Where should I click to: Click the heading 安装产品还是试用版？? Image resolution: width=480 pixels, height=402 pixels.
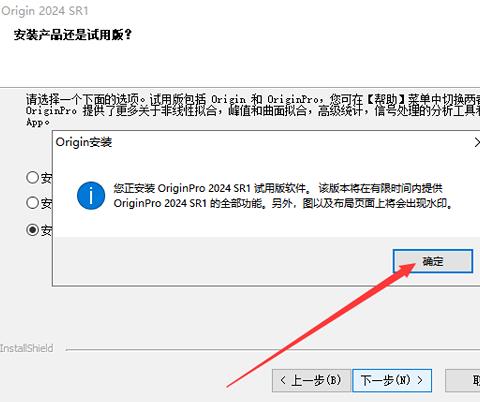tap(73, 35)
